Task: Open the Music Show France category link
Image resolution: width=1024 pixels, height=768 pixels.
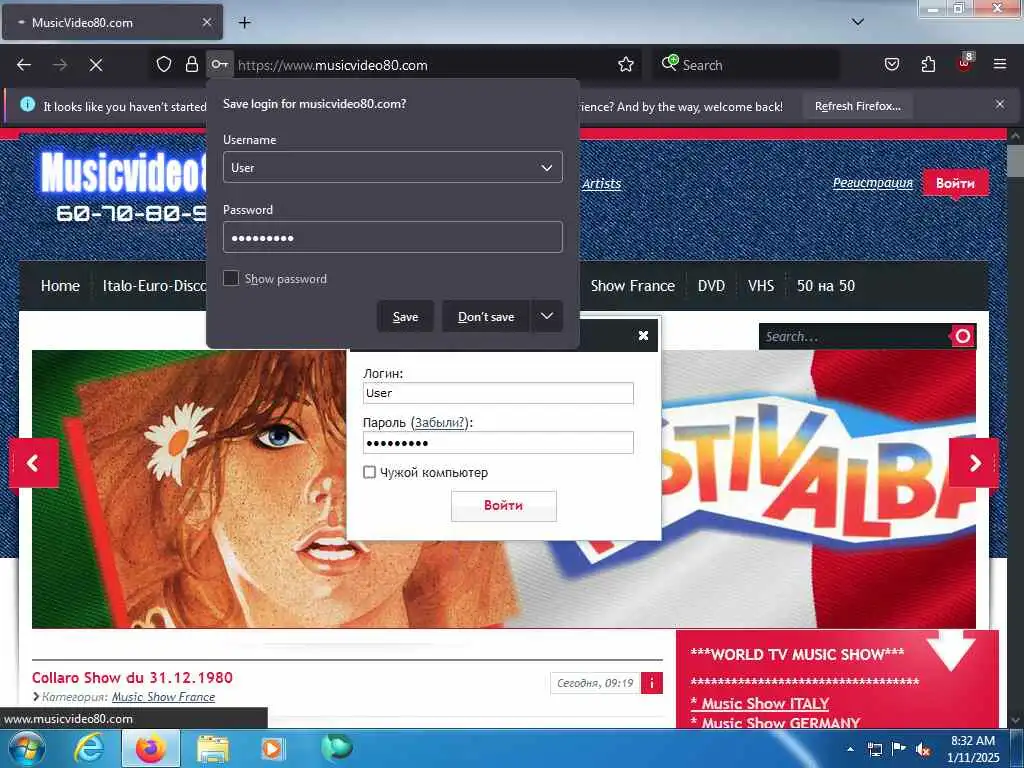Action: click(x=163, y=697)
